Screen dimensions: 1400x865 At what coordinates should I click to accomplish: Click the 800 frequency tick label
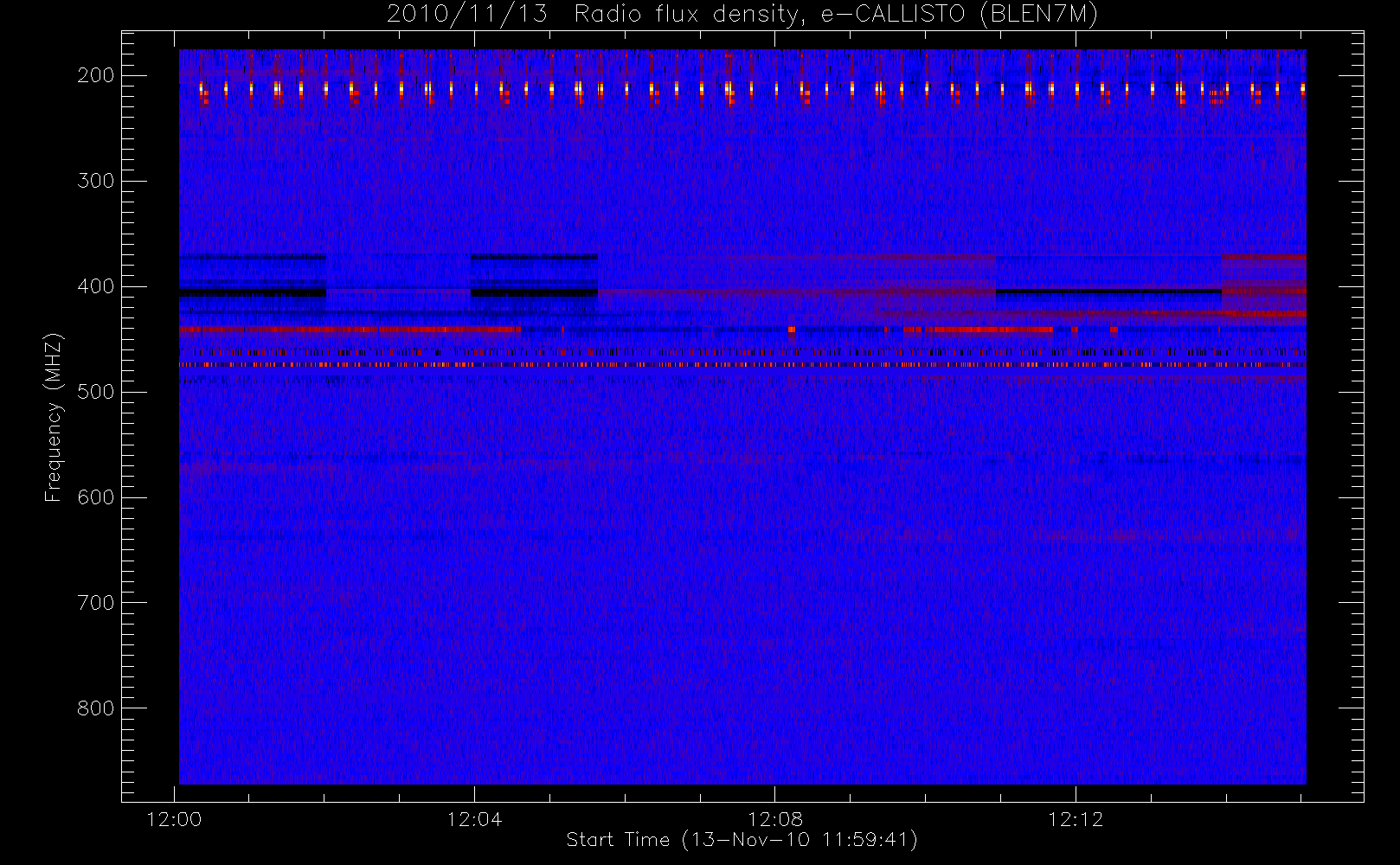point(96,708)
